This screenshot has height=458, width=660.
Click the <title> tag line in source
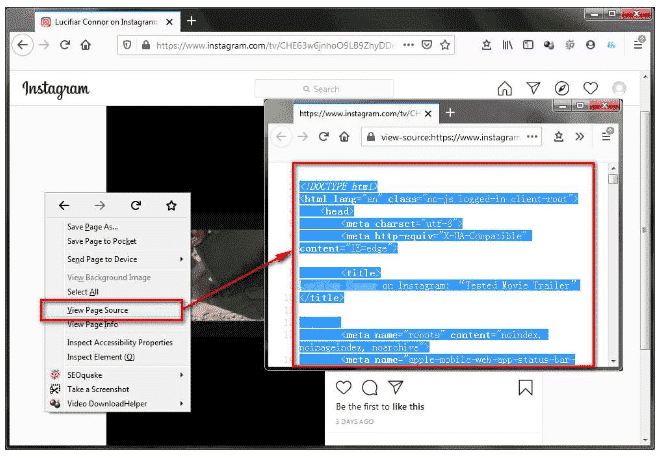coord(361,273)
